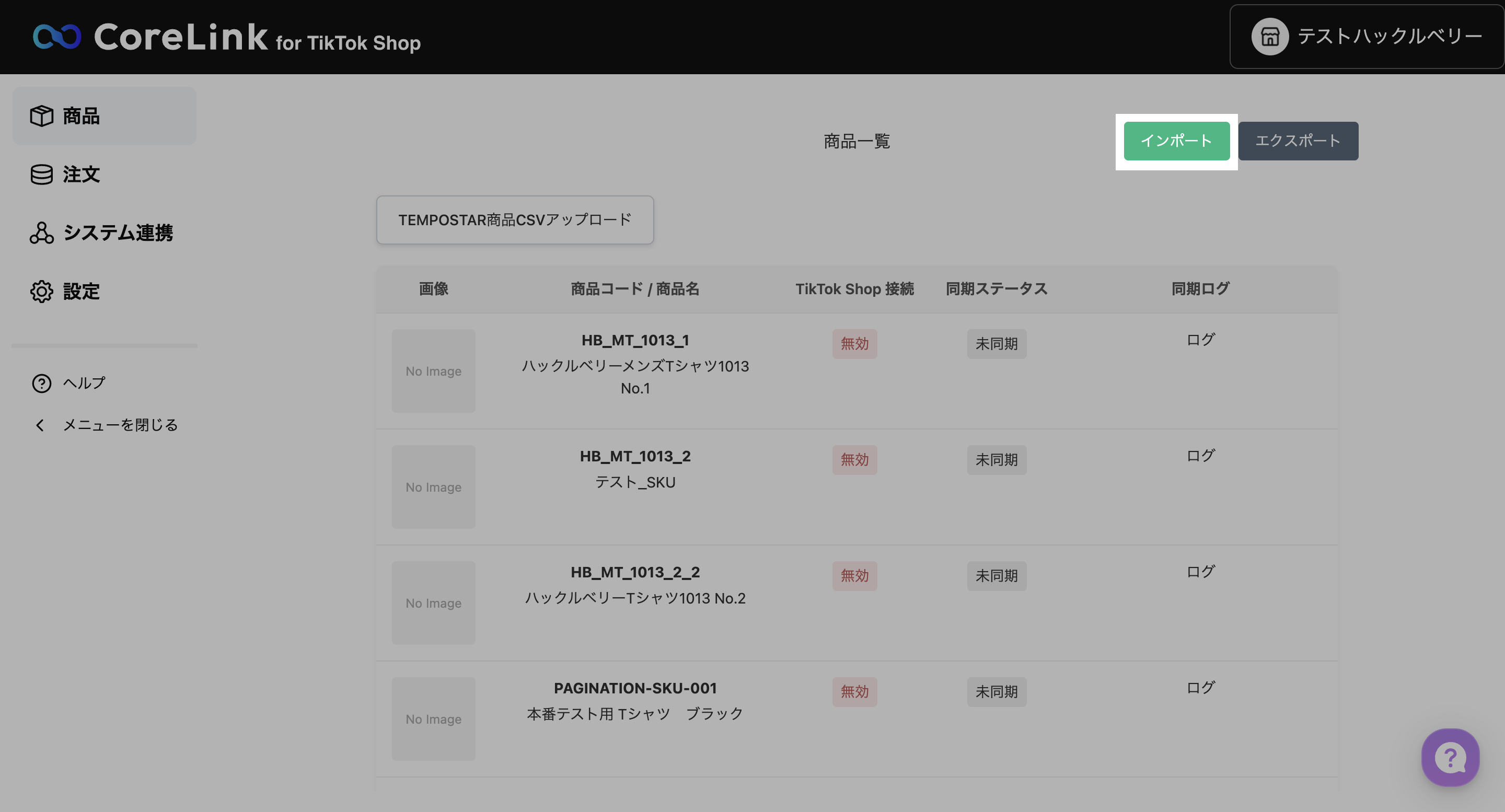This screenshot has height=812, width=1505.
Task: Go to システム連携 menu item
Action: (118, 233)
